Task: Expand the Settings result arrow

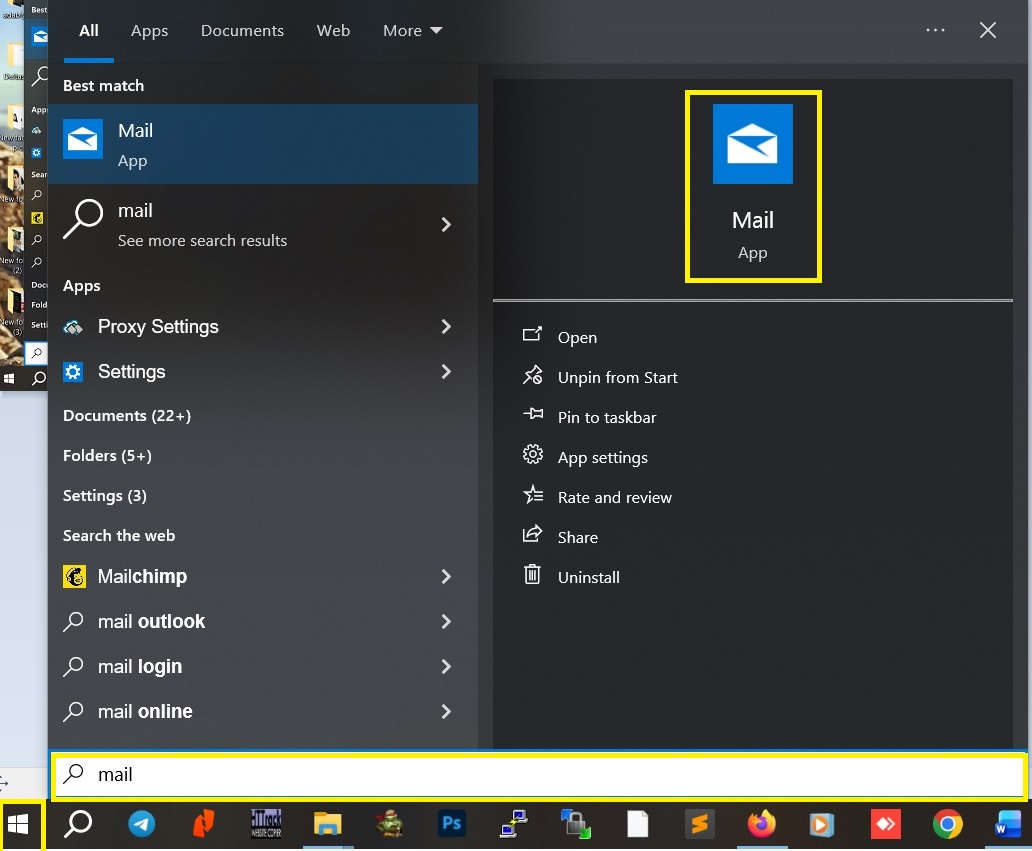Action: pos(446,372)
